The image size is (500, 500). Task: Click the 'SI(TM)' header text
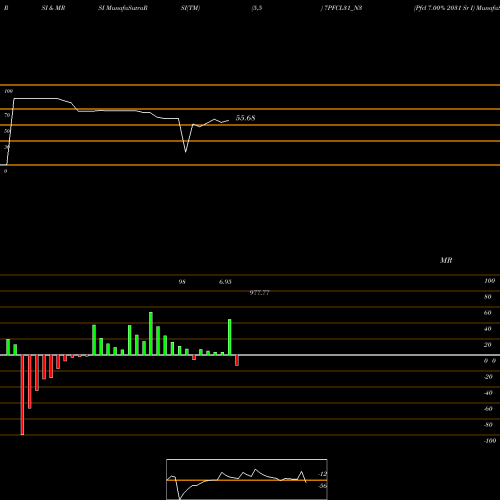click(x=190, y=8)
